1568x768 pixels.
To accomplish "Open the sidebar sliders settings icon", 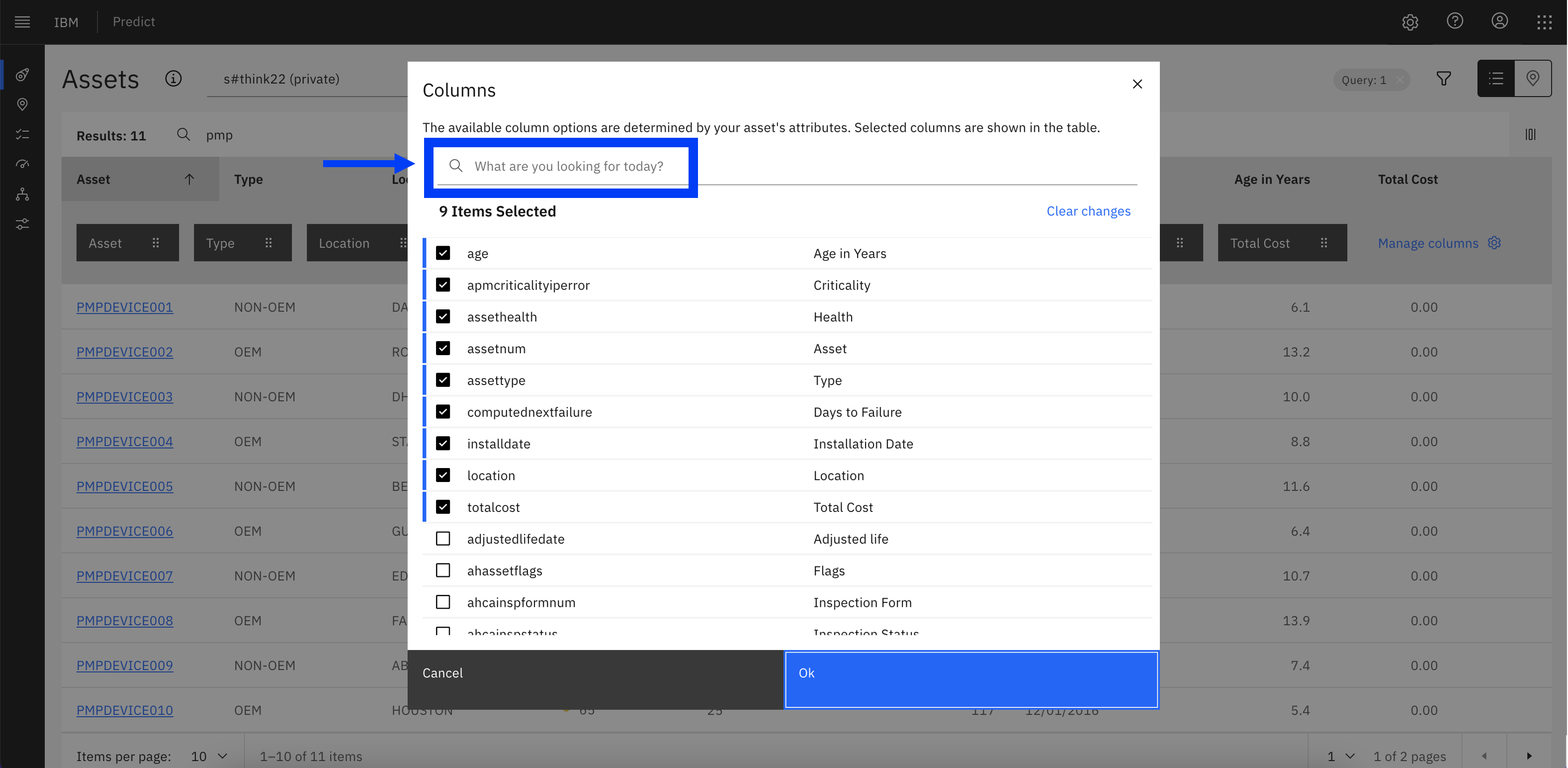I will (x=22, y=224).
